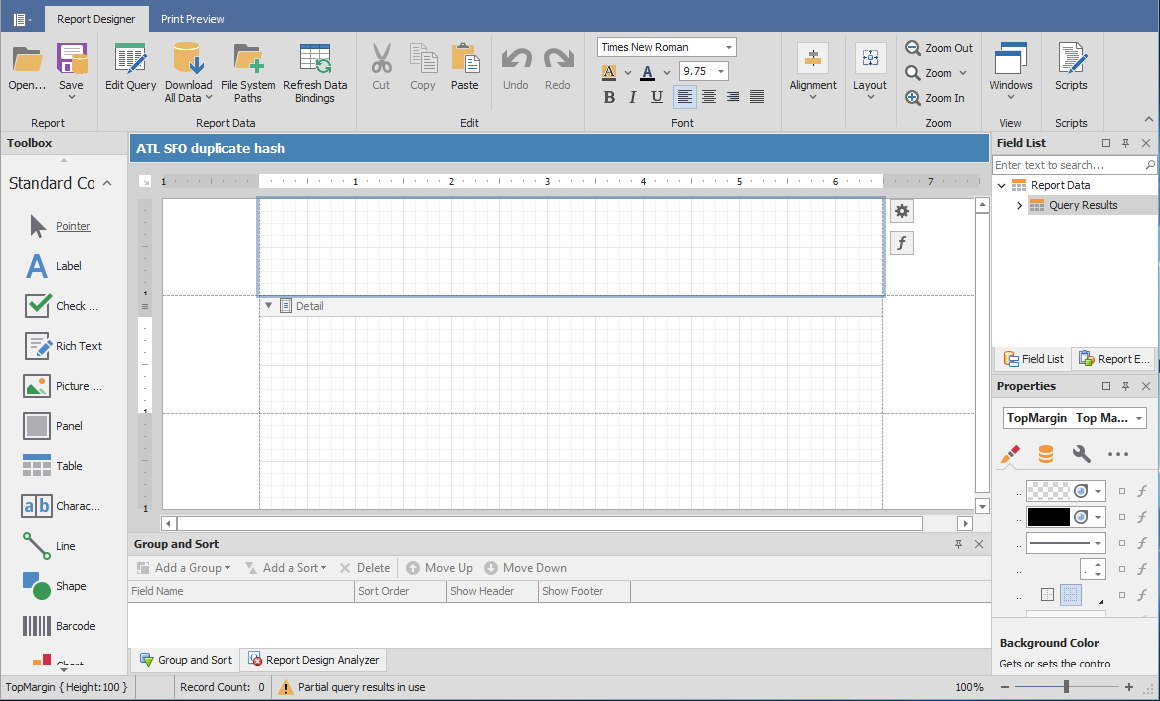Enable italic formatting
Viewport: 1160px width, 701px height.
pyautogui.click(x=632, y=96)
